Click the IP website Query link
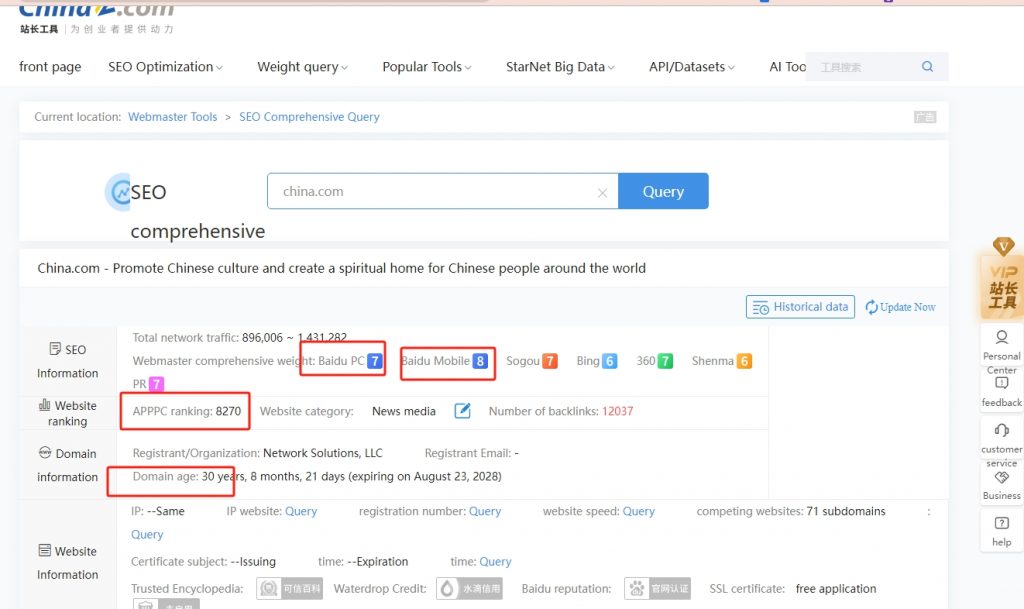Image resolution: width=1024 pixels, height=609 pixels. click(x=300, y=511)
